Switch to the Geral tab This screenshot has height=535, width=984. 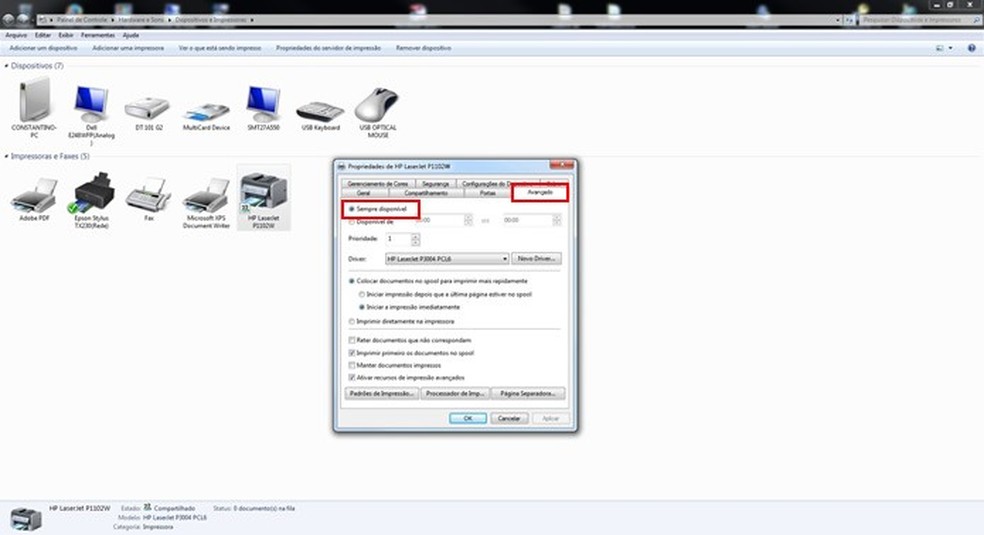363,193
